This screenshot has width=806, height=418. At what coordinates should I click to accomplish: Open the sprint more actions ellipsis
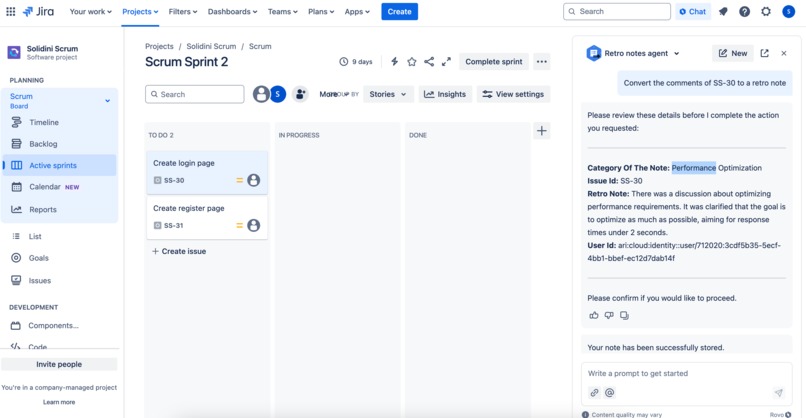pyautogui.click(x=542, y=62)
